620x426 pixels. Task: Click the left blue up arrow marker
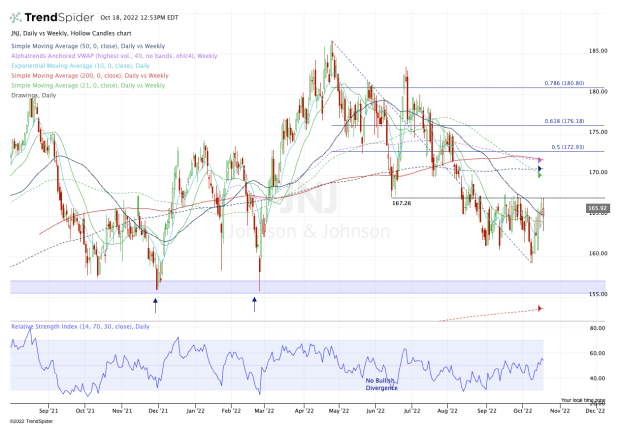pos(155,304)
